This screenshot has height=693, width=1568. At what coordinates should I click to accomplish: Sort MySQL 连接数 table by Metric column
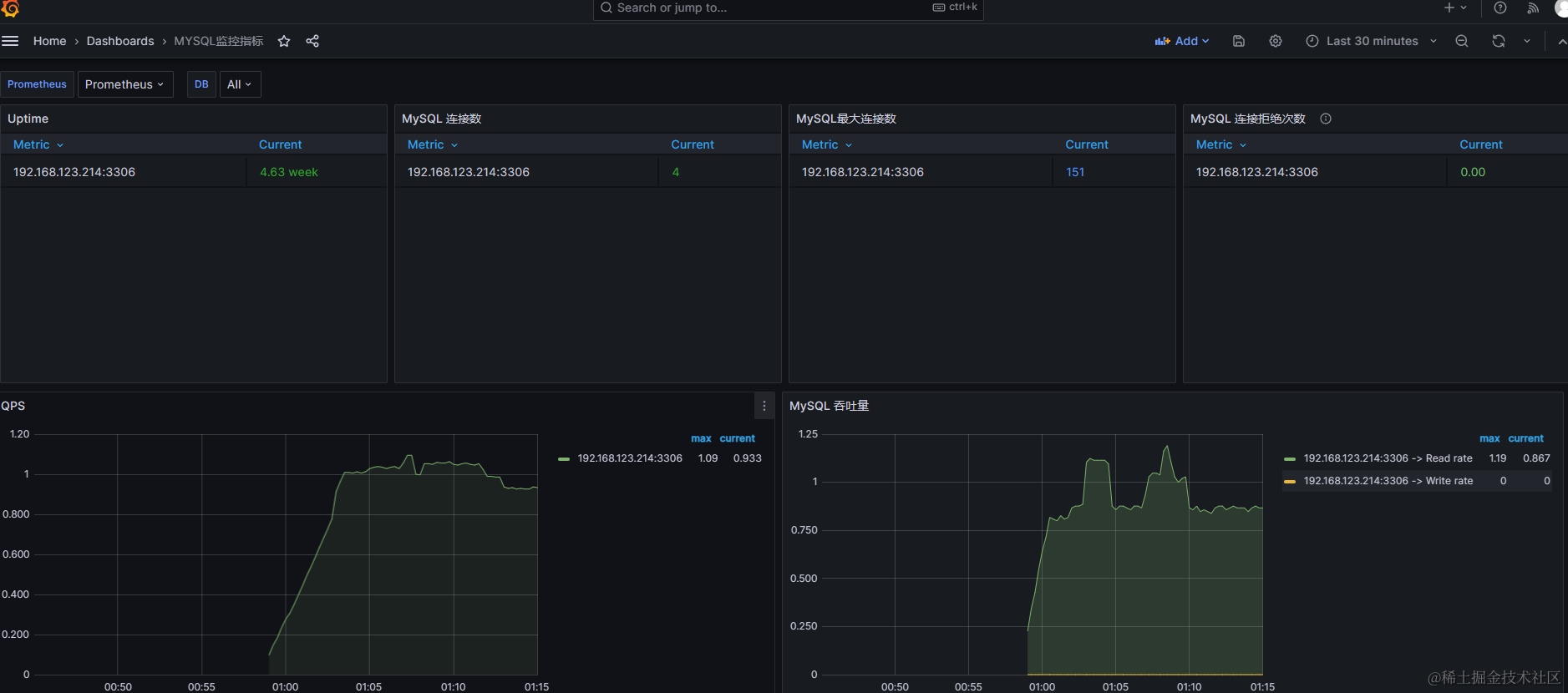433,144
